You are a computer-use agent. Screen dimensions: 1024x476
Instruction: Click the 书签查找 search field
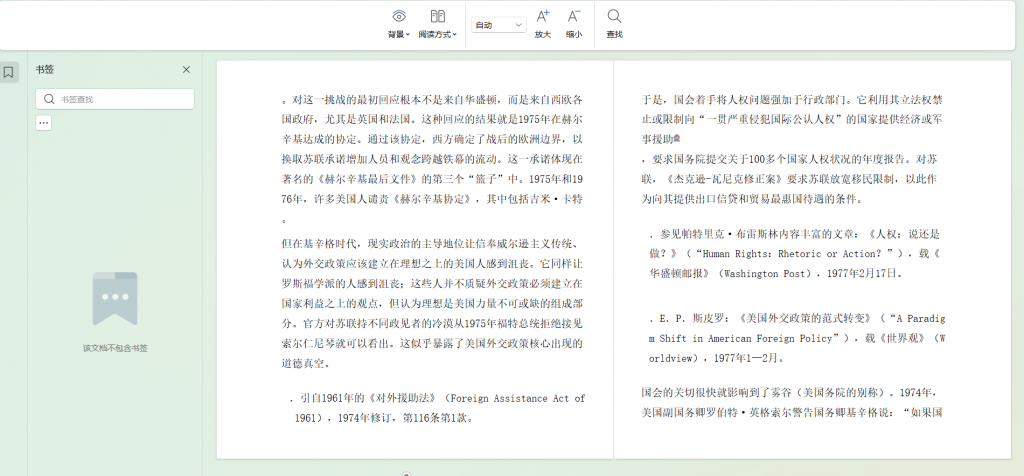click(x=115, y=99)
